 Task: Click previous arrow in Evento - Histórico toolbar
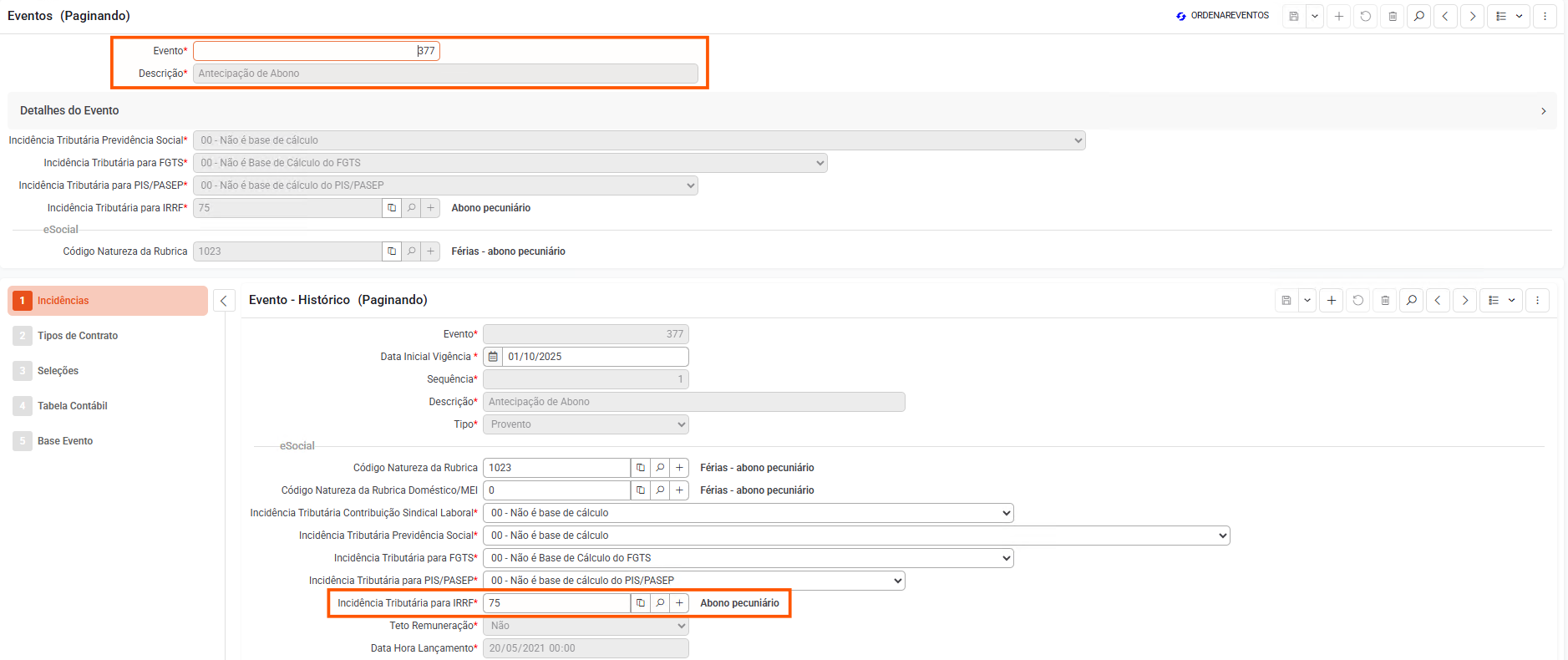click(x=1438, y=301)
